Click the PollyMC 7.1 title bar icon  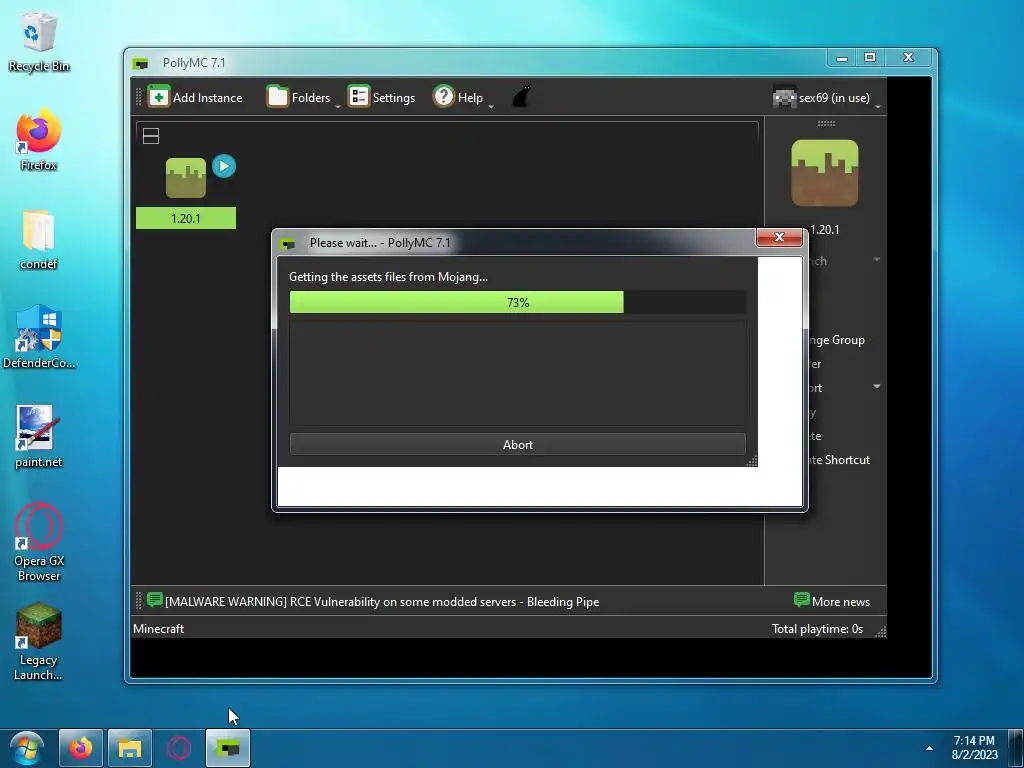(140, 63)
